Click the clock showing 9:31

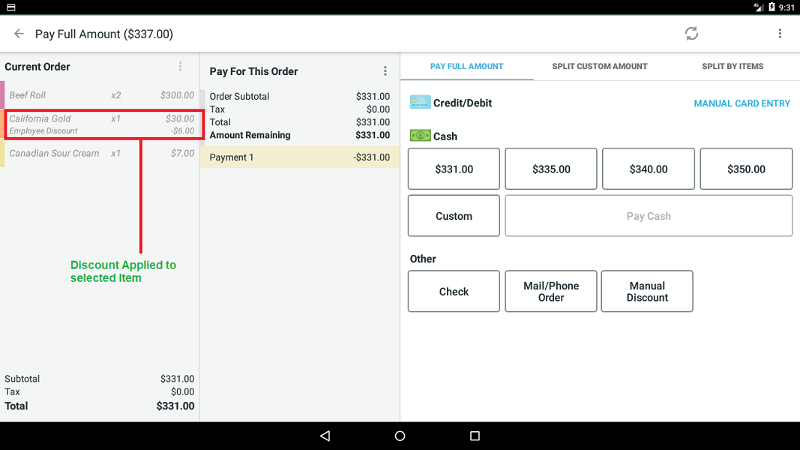pyautogui.click(x=787, y=8)
